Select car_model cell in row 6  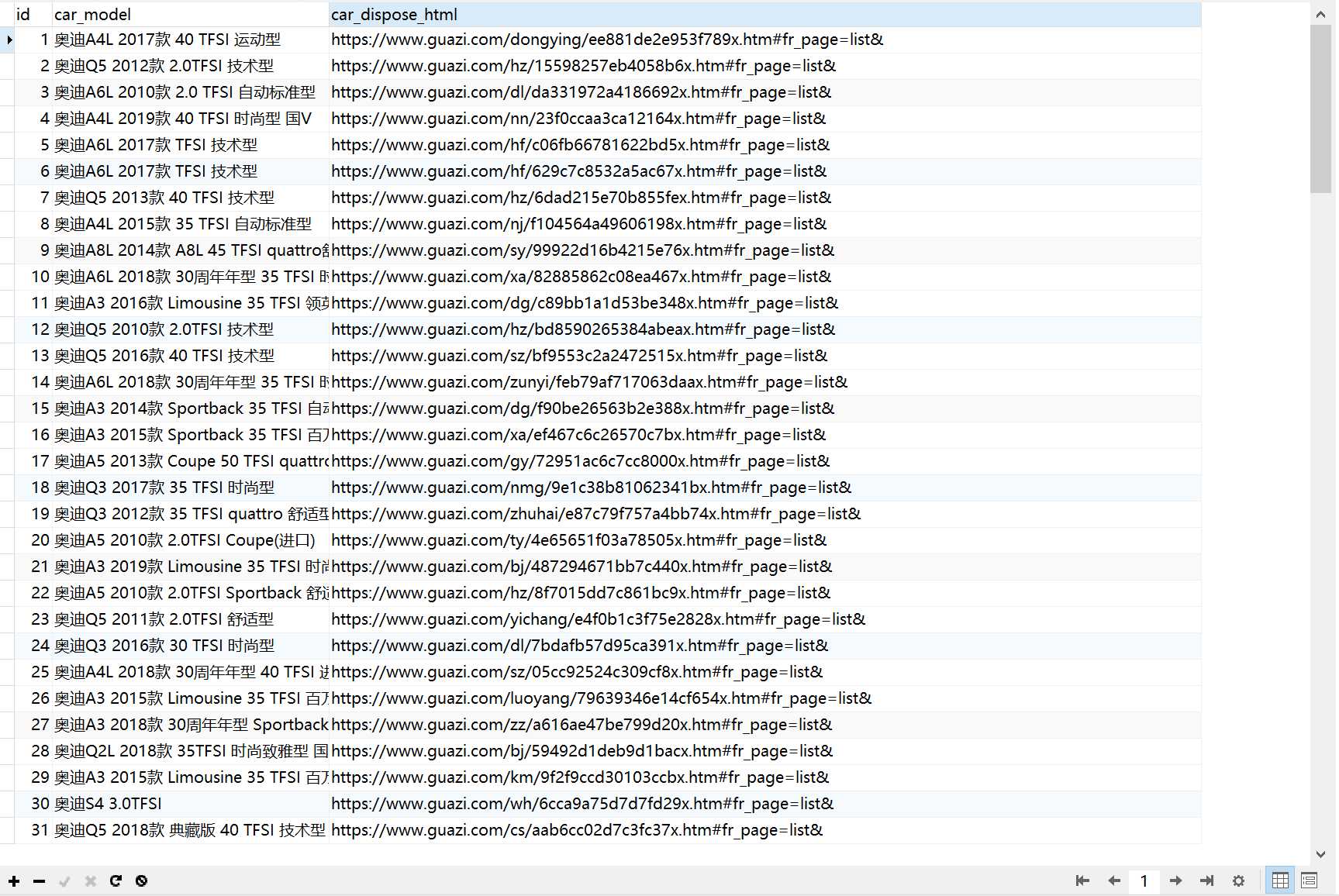[x=190, y=171]
